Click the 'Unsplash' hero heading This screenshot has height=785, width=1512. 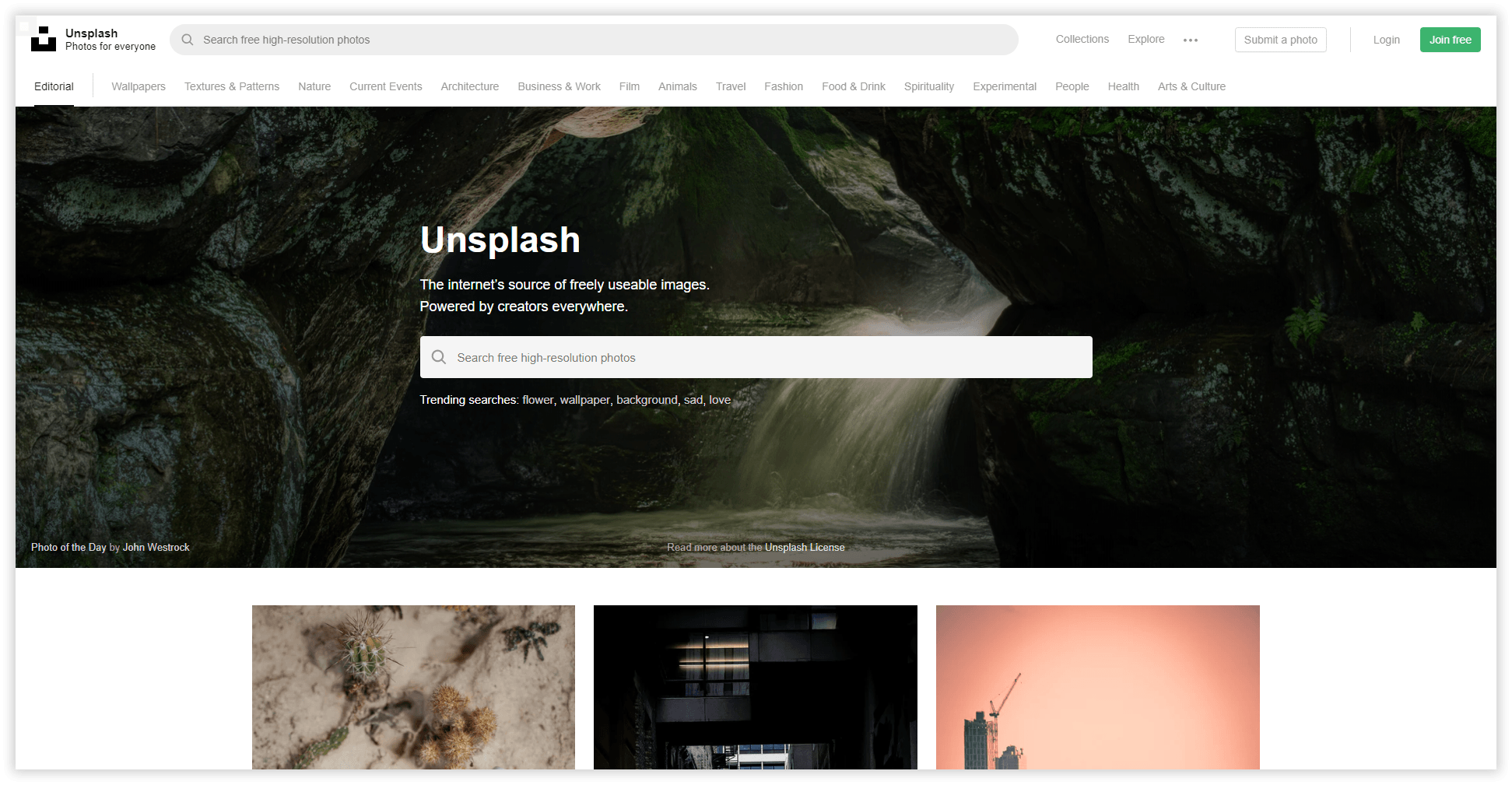pyautogui.click(x=500, y=240)
